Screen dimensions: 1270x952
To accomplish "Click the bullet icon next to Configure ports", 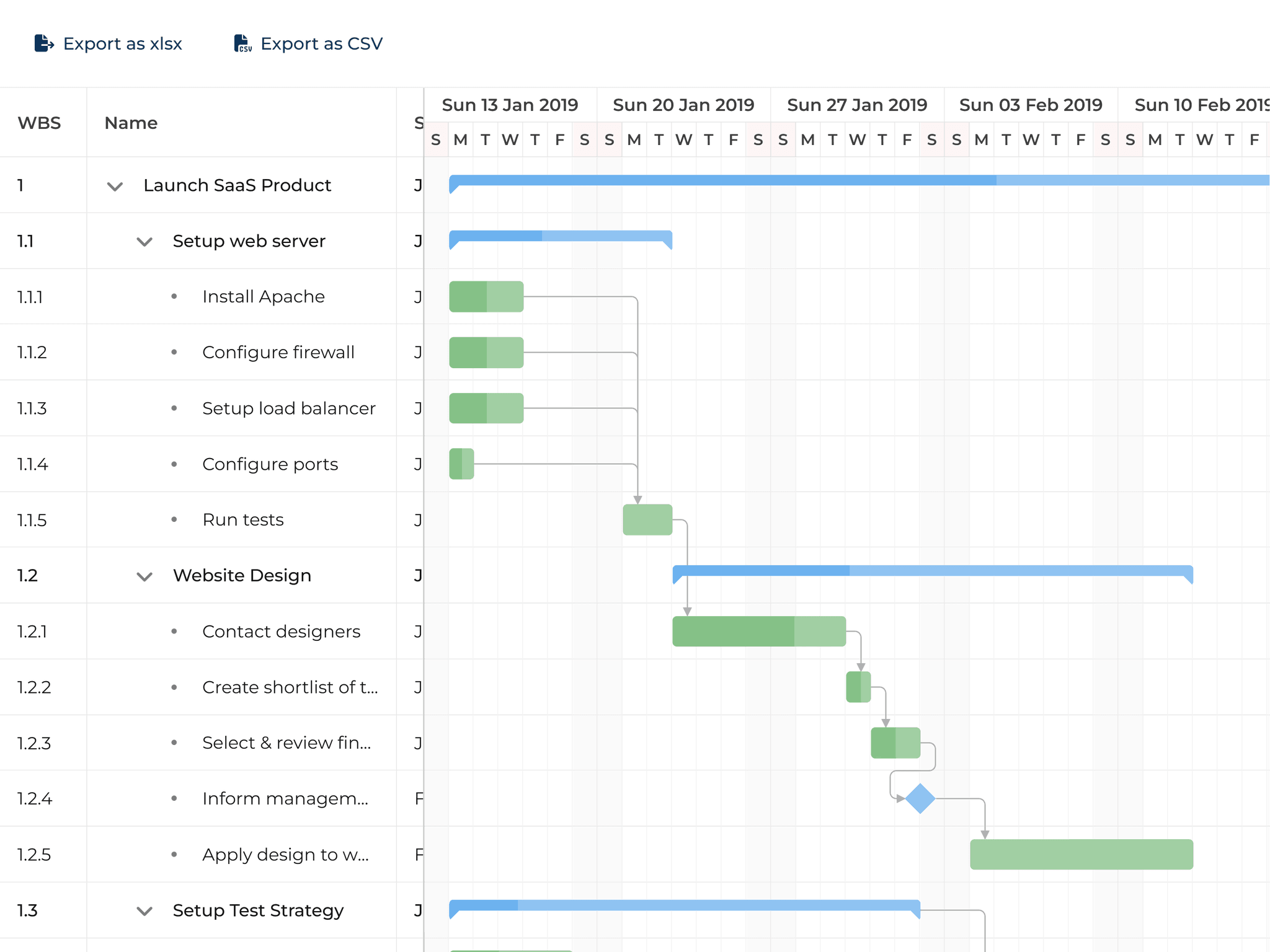I will pyautogui.click(x=174, y=464).
